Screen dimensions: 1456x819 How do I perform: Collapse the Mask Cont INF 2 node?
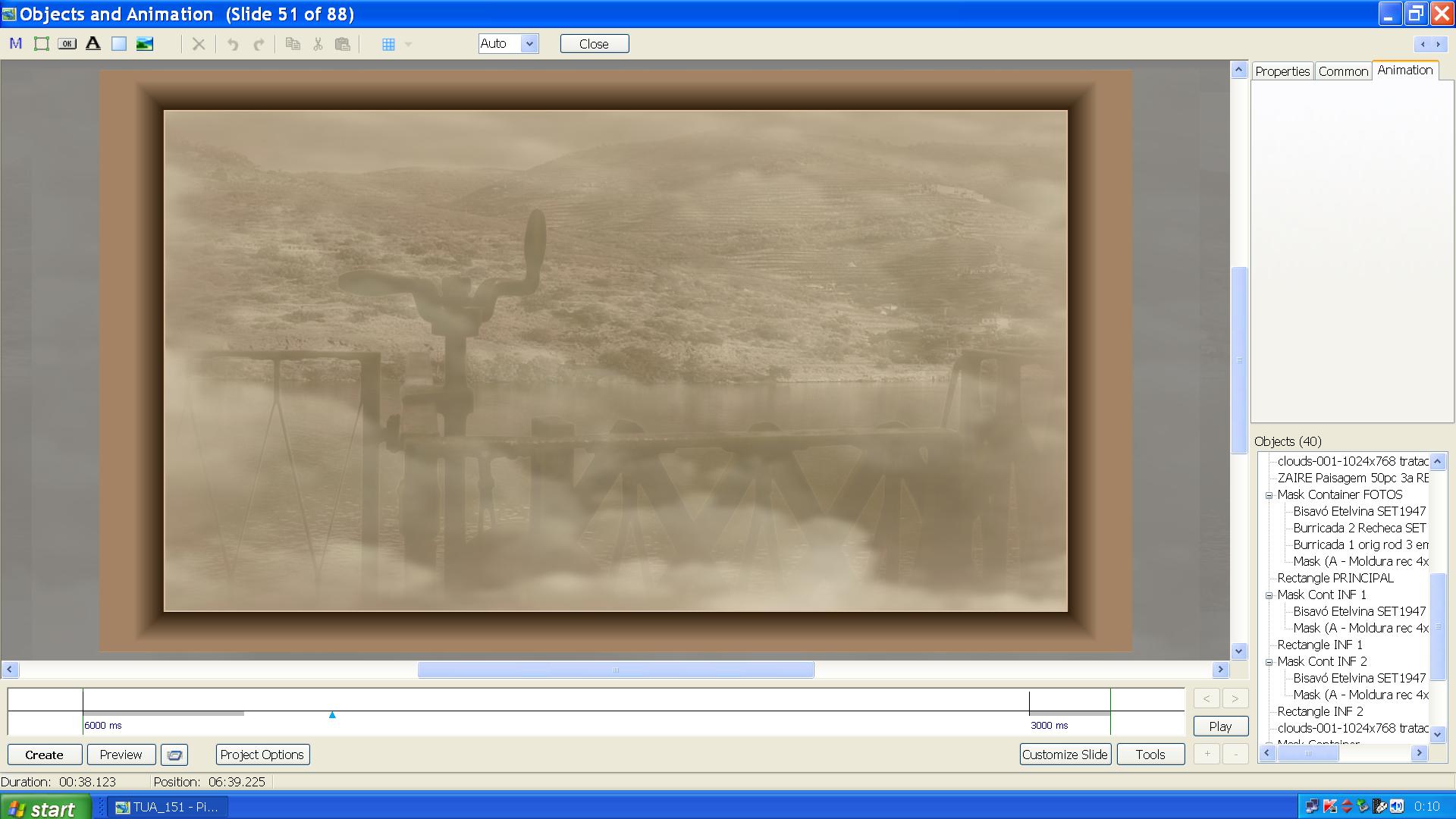pos(1269,662)
